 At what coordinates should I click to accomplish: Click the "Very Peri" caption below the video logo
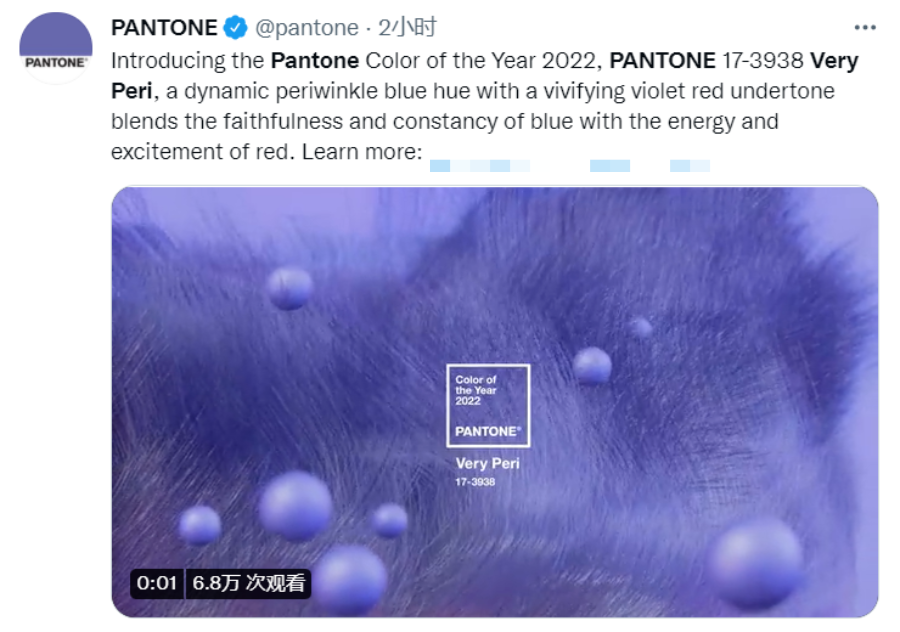(488, 463)
